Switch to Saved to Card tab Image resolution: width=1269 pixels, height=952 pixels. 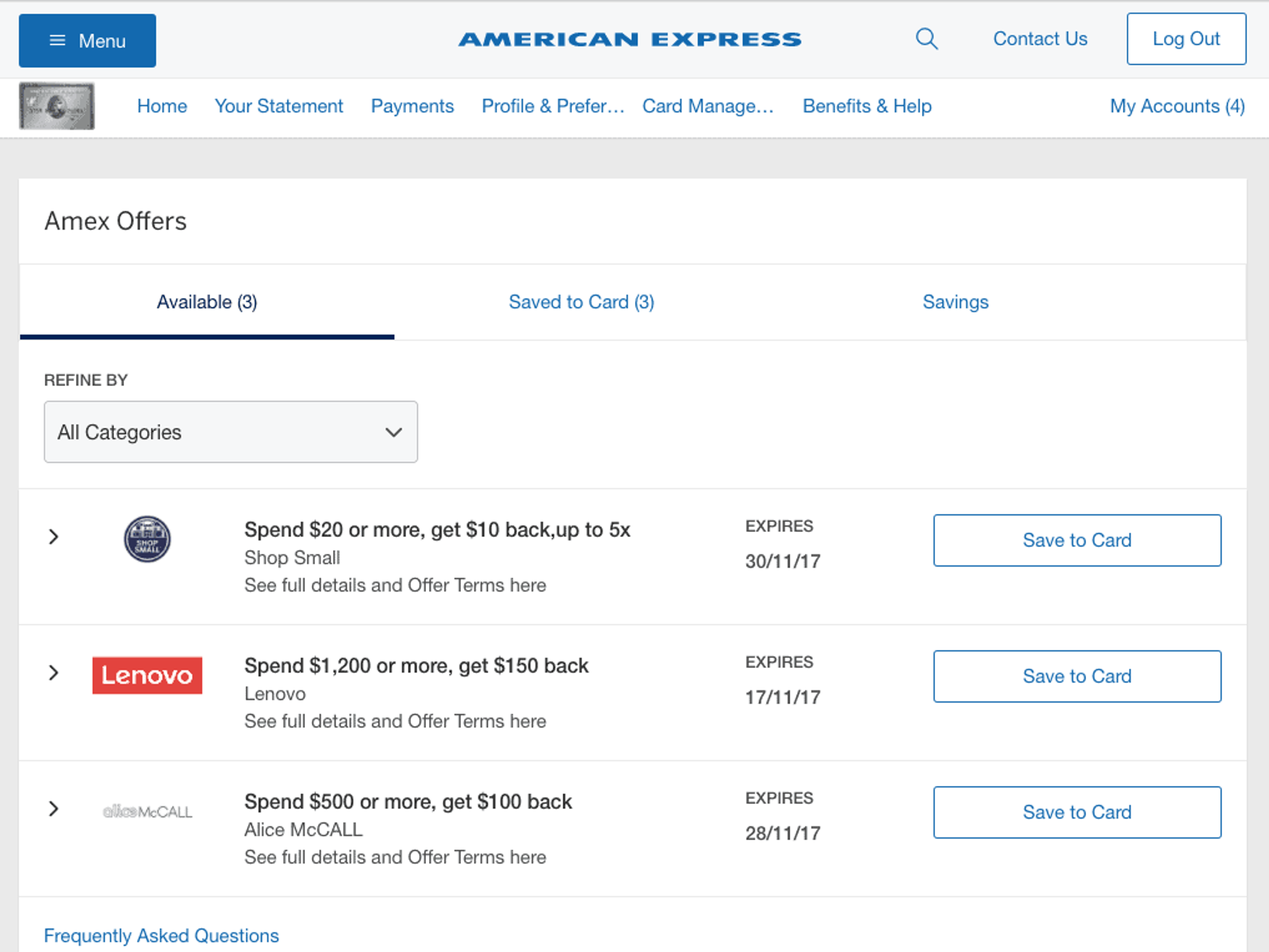[x=581, y=302]
